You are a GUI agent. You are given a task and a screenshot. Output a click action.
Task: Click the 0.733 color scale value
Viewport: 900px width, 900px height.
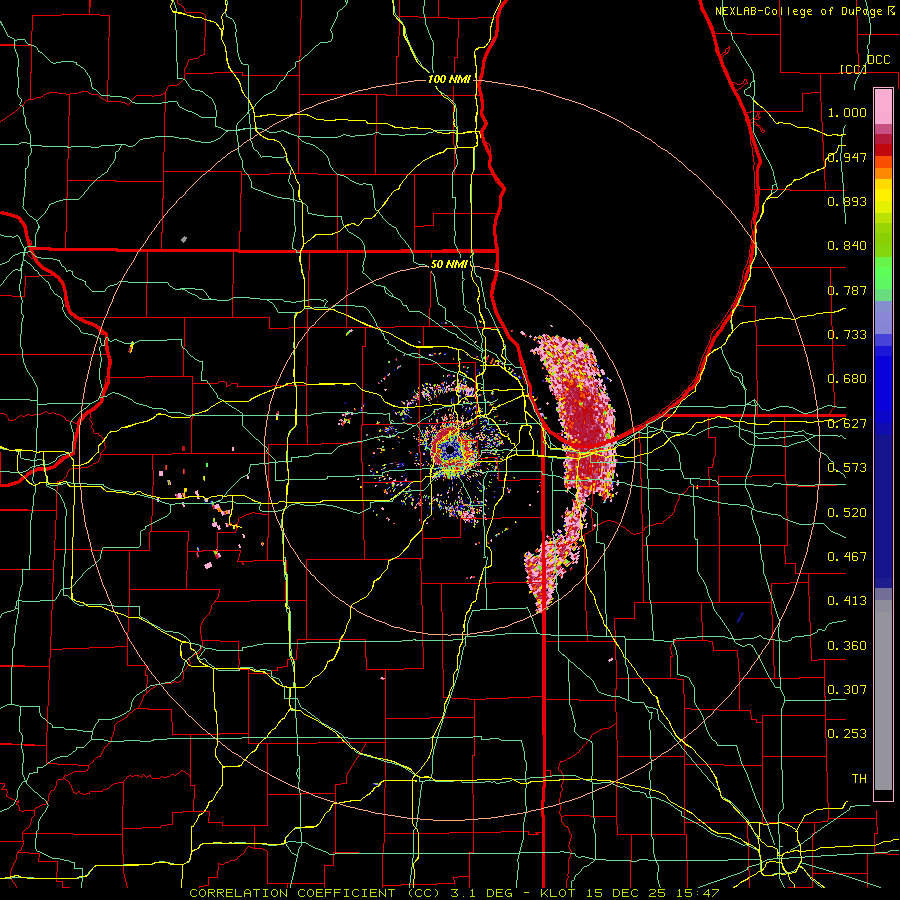(x=847, y=335)
